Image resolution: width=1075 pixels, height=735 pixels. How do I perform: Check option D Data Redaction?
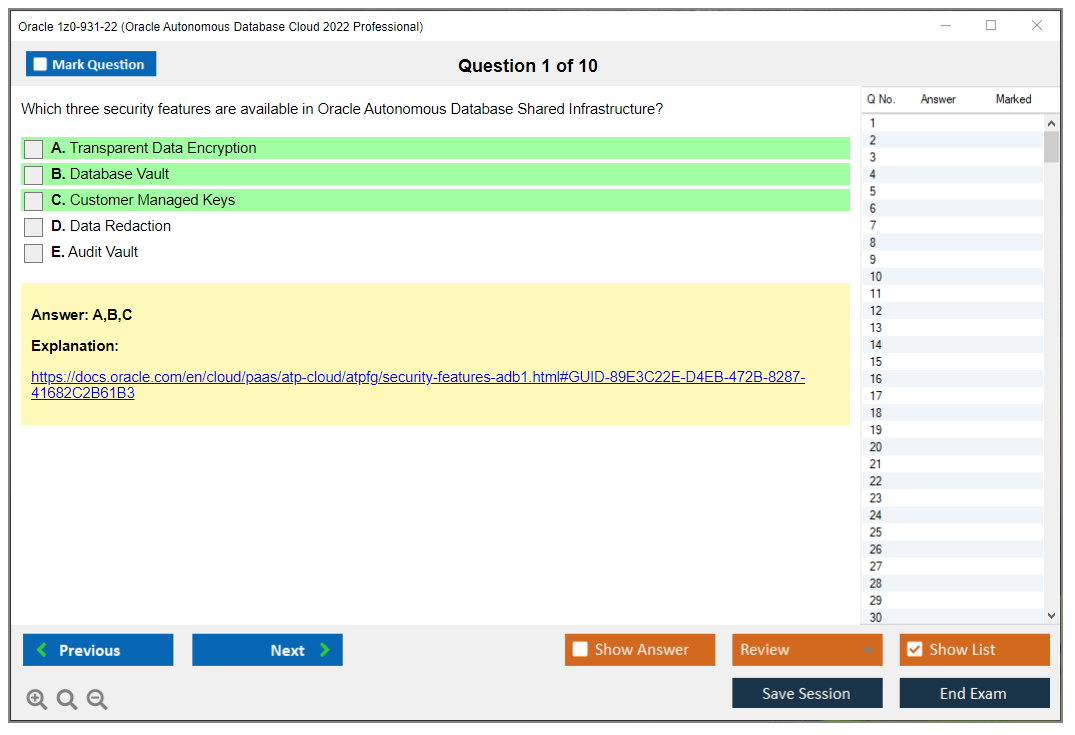click(x=33, y=226)
